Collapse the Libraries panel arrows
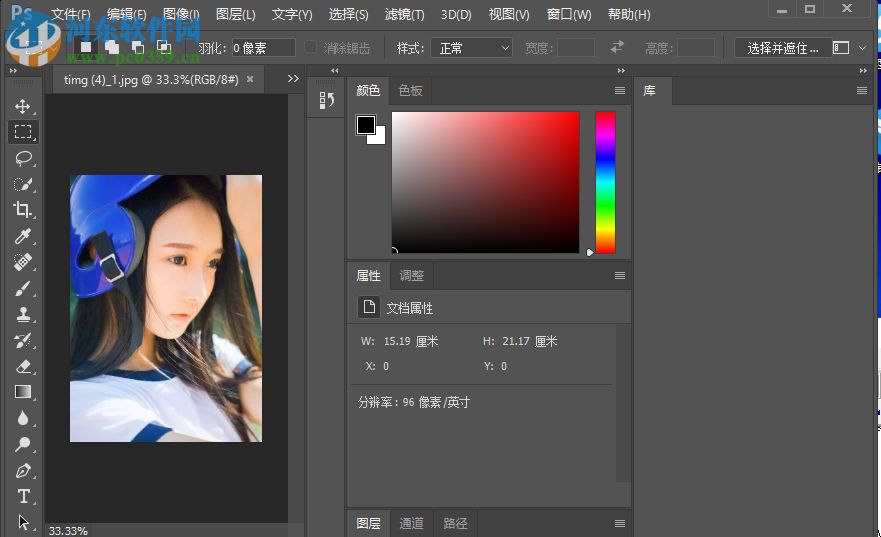 pyautogui.click(x=863, y=71)
